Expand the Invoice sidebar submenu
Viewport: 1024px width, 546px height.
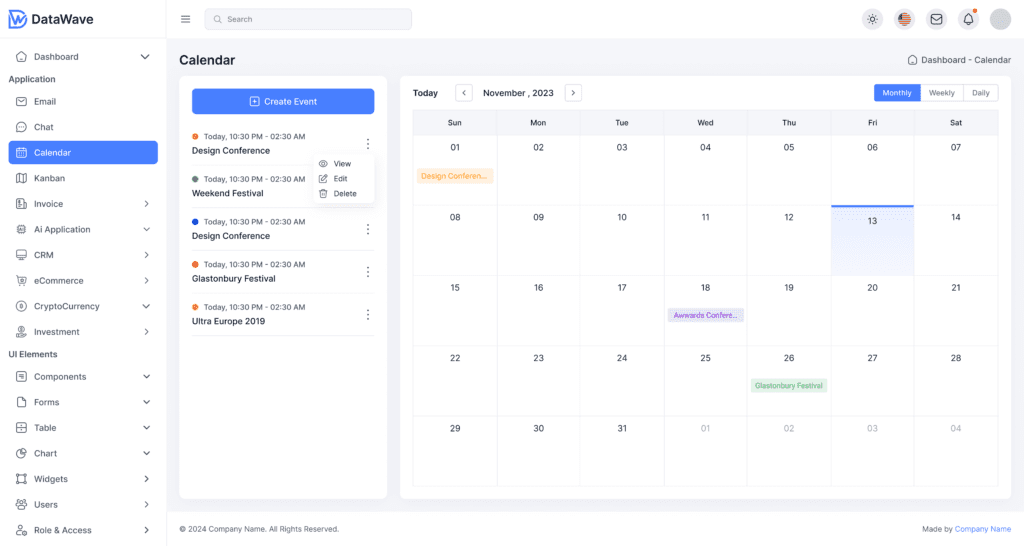(x=146, y=204)
